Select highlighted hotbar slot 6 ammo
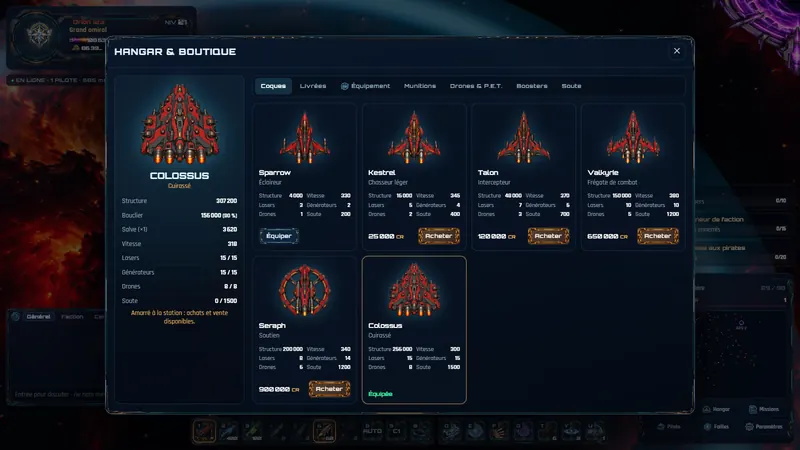Screen dimensions: 800x450 click(x=324, y=431)
